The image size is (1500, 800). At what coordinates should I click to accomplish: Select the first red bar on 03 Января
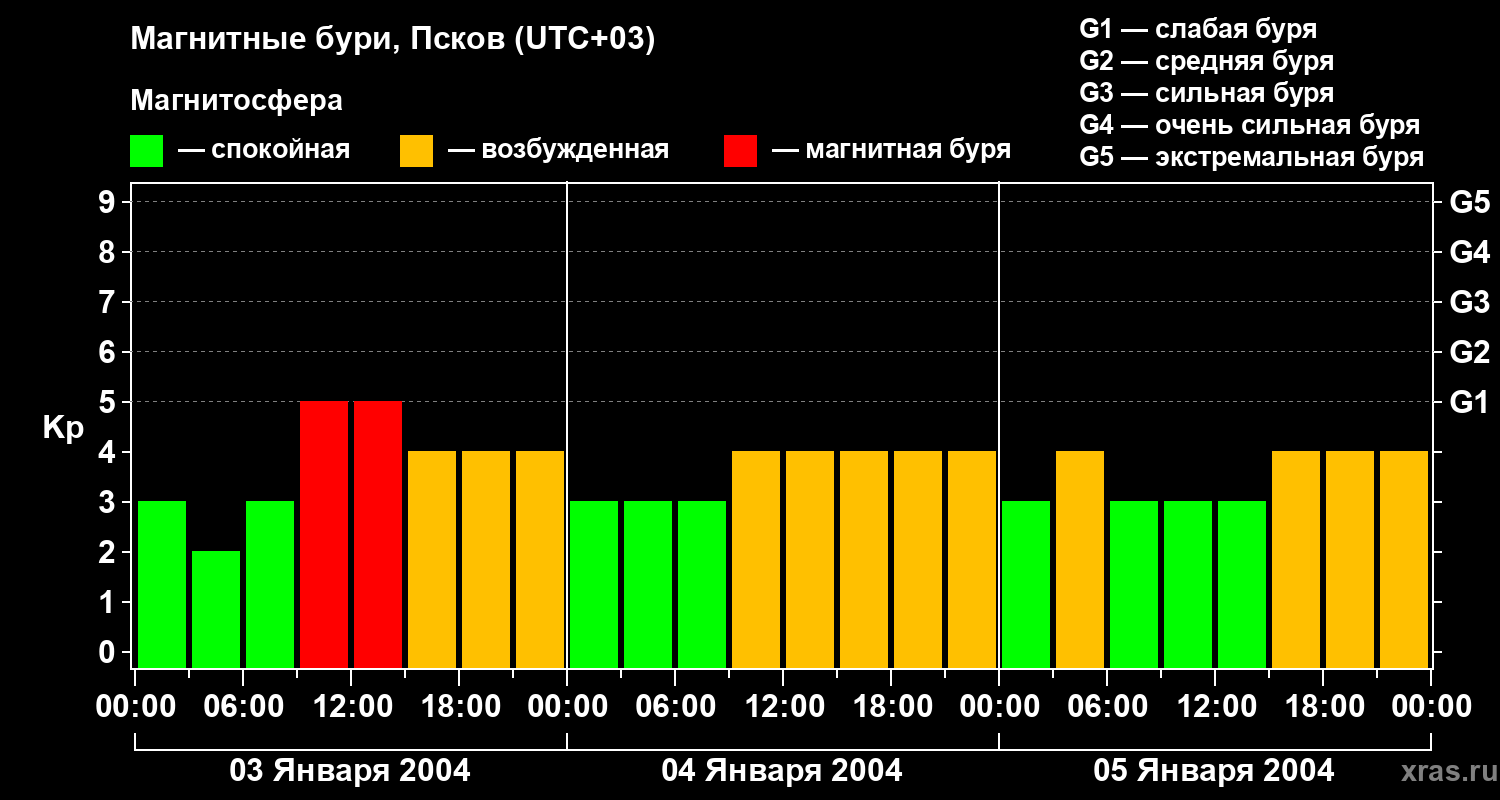click(x=324, y=534)
